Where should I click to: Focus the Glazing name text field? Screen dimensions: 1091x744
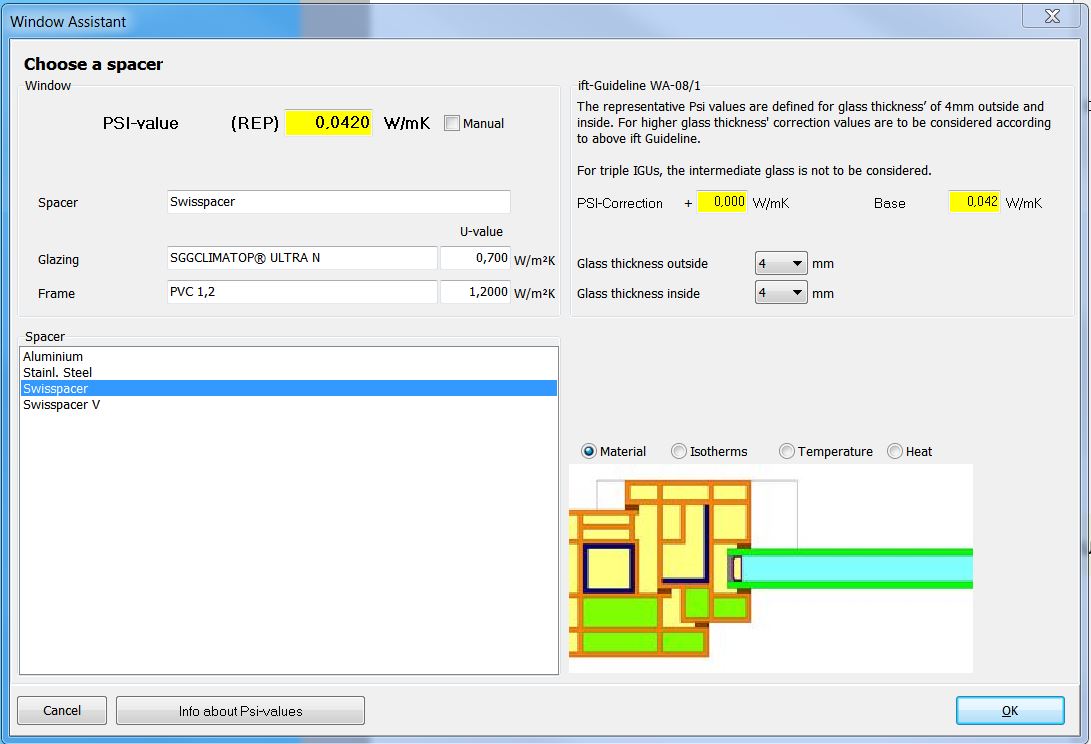click(303, 258)
